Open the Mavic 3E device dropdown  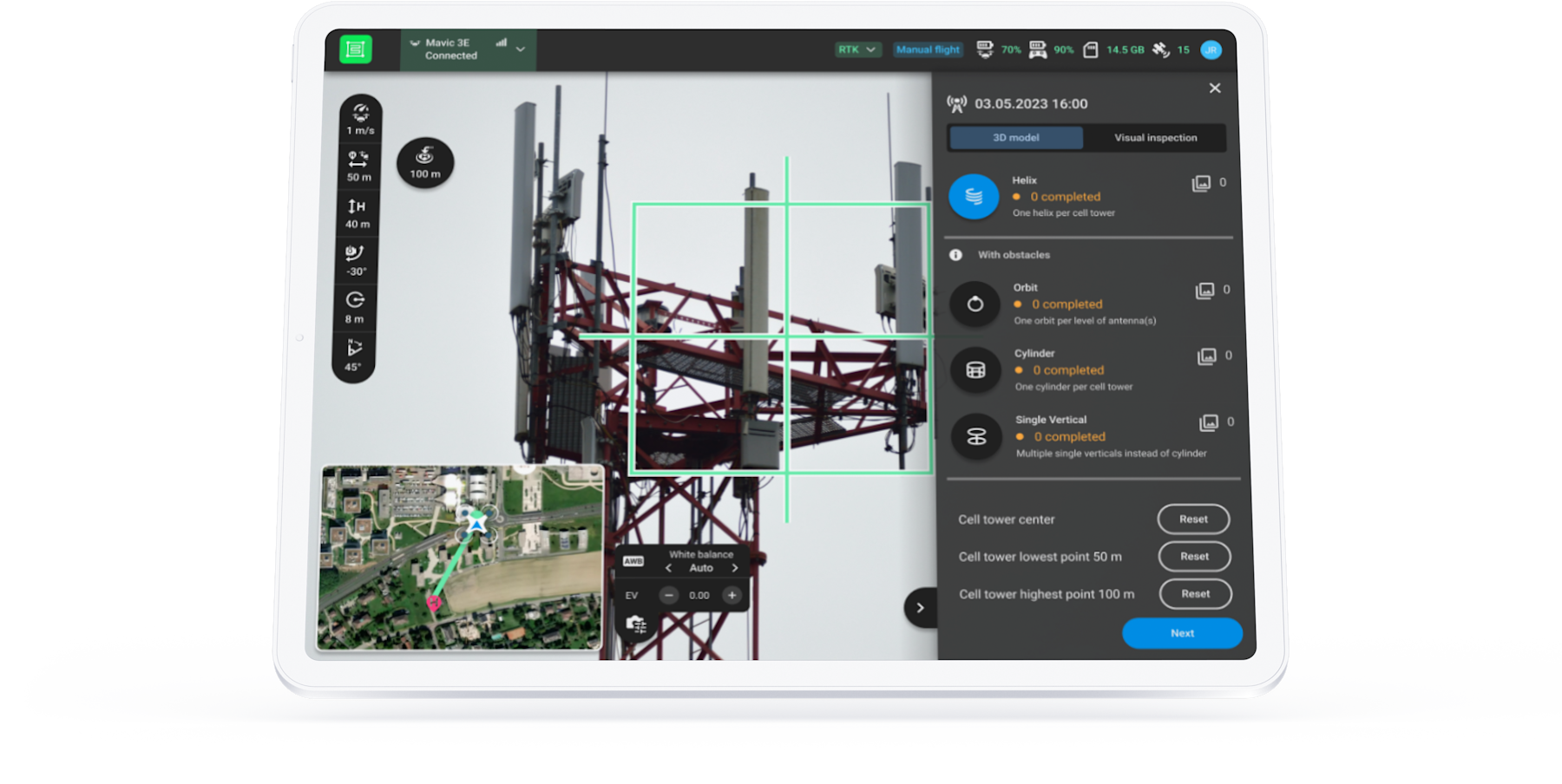tap(469, 49)
